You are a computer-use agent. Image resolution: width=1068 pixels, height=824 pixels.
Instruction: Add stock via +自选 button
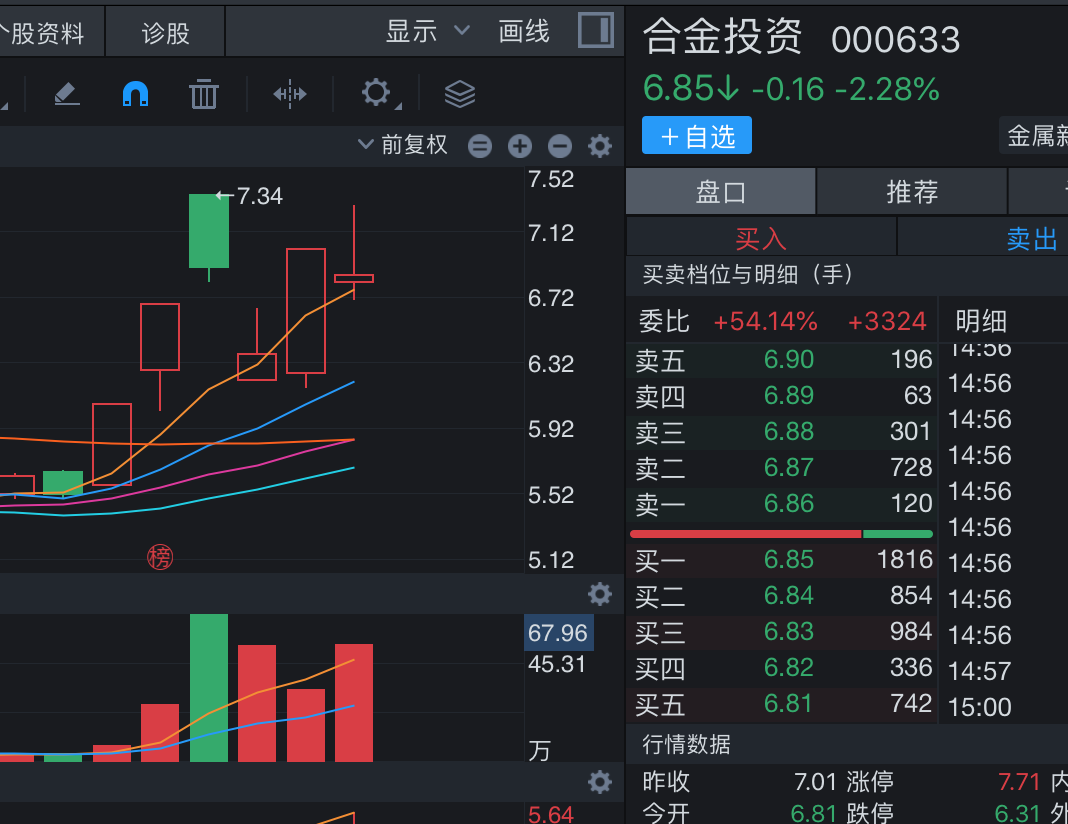697,136
